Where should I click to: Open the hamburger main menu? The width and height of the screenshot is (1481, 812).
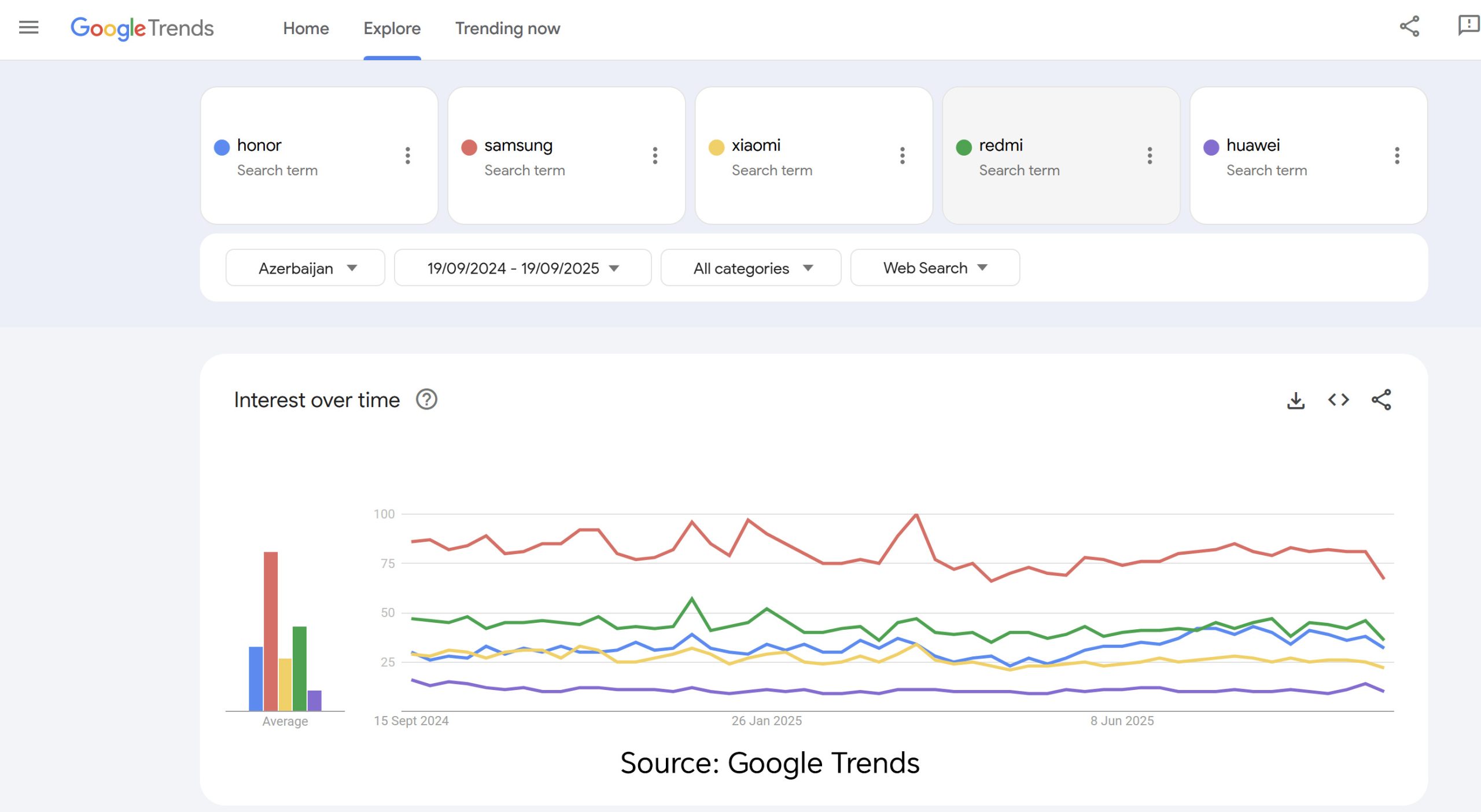pos(28,27)
